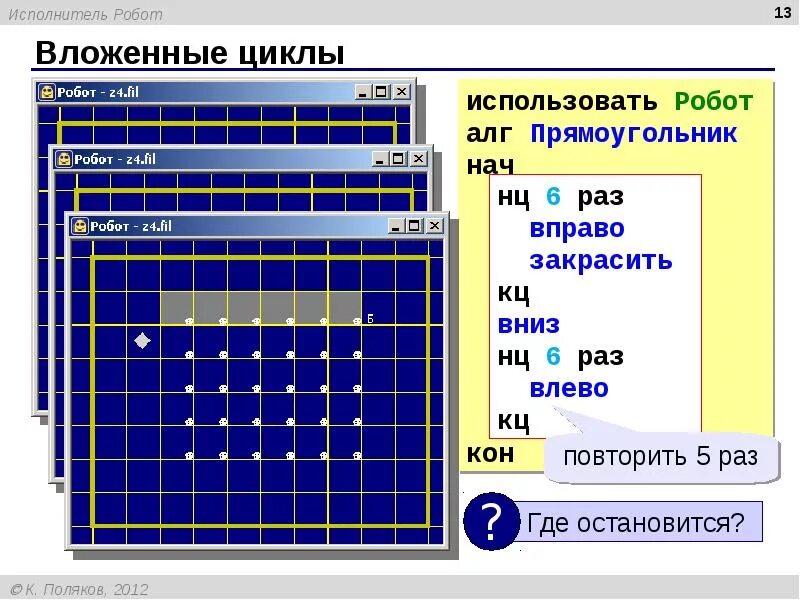Click the robot face icon in the front Робот window

click(80, 226)
